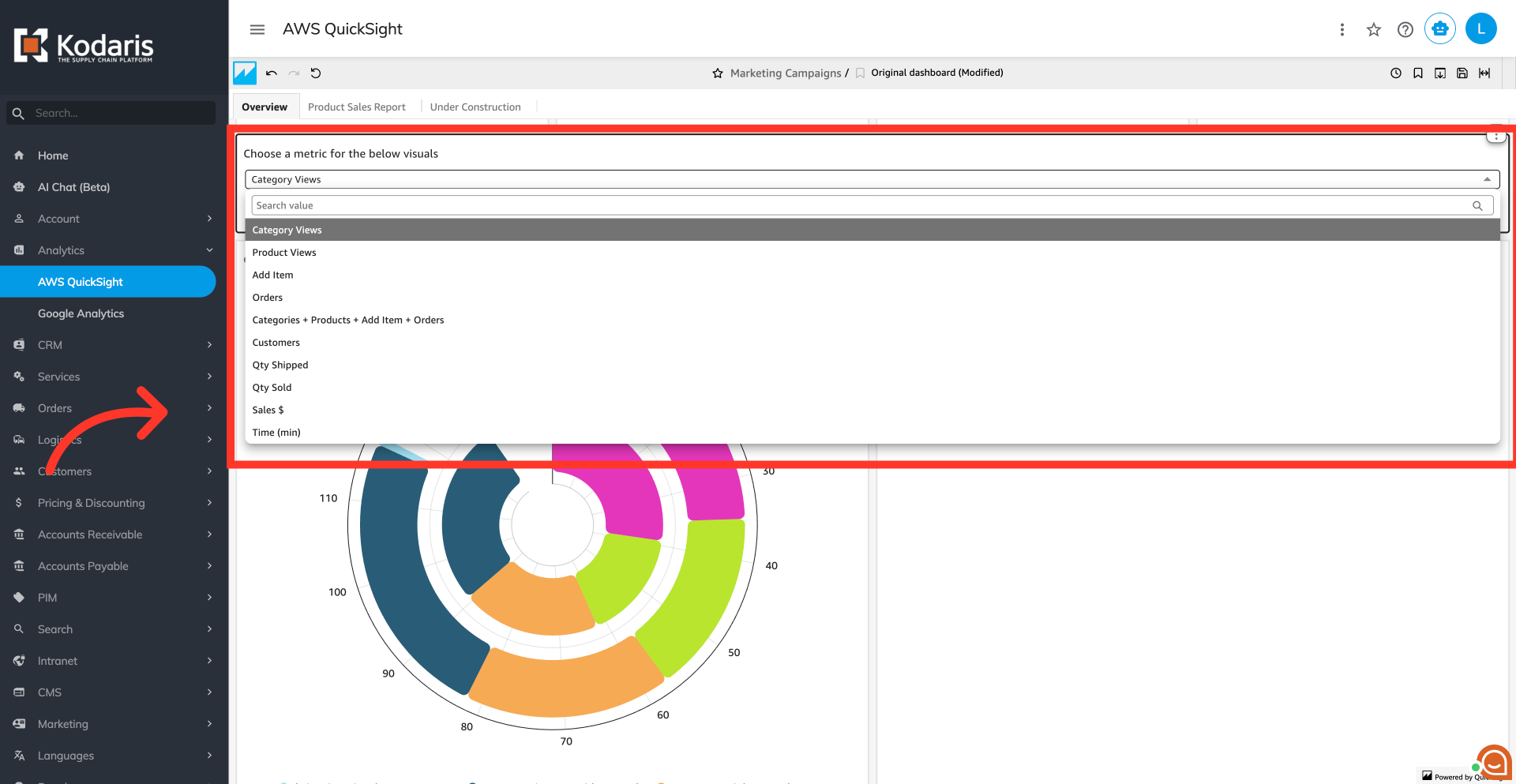
Task: Click the visual options menu on the metric control
Action: [1495, 137]
